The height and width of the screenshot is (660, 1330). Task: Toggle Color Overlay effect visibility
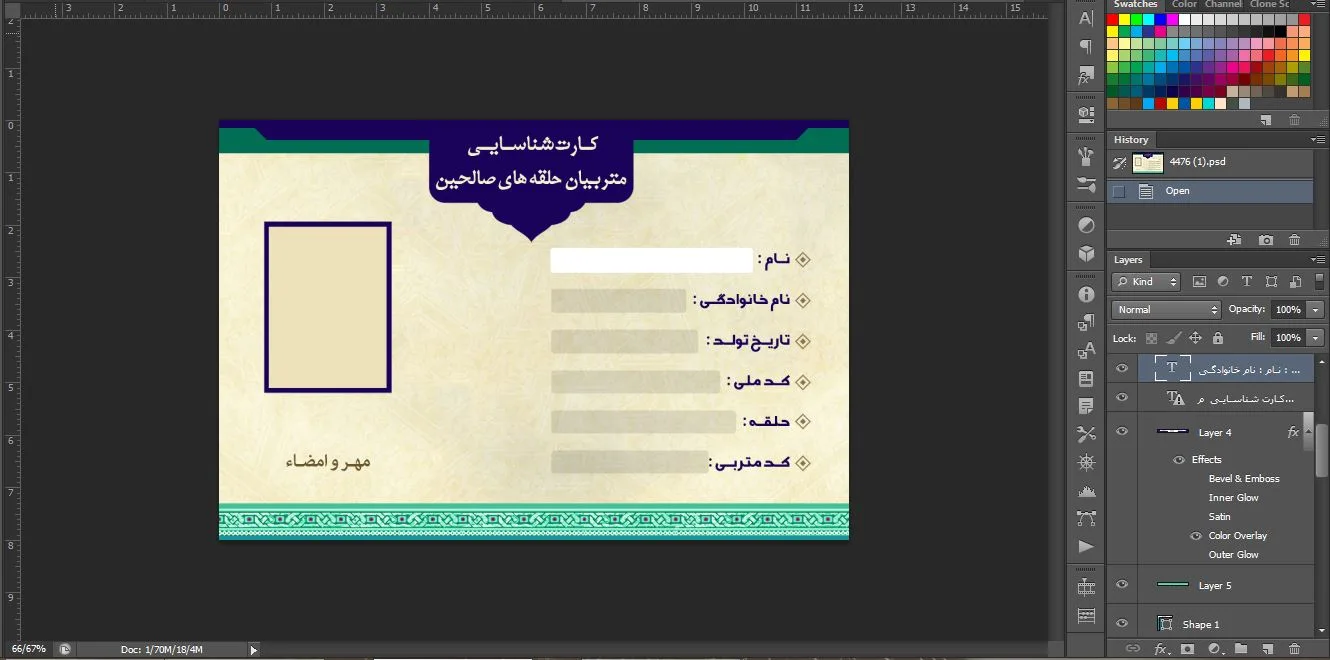(x=1196, y=536)
